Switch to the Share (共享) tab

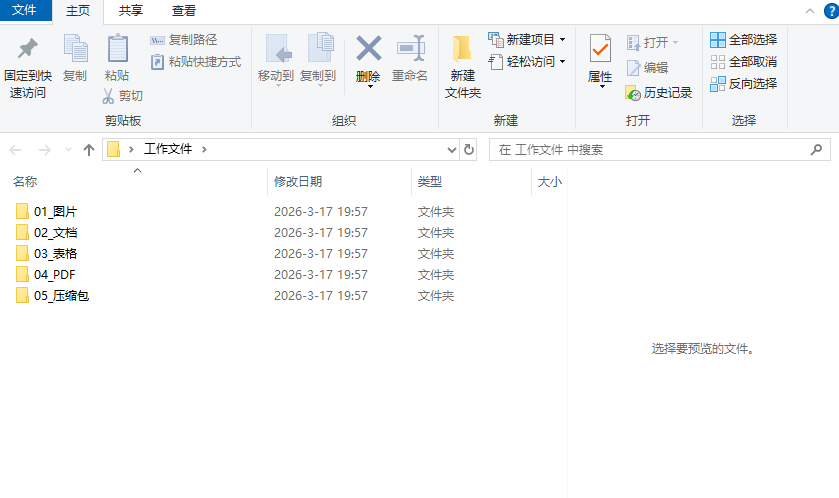click(x=131, y=11)
